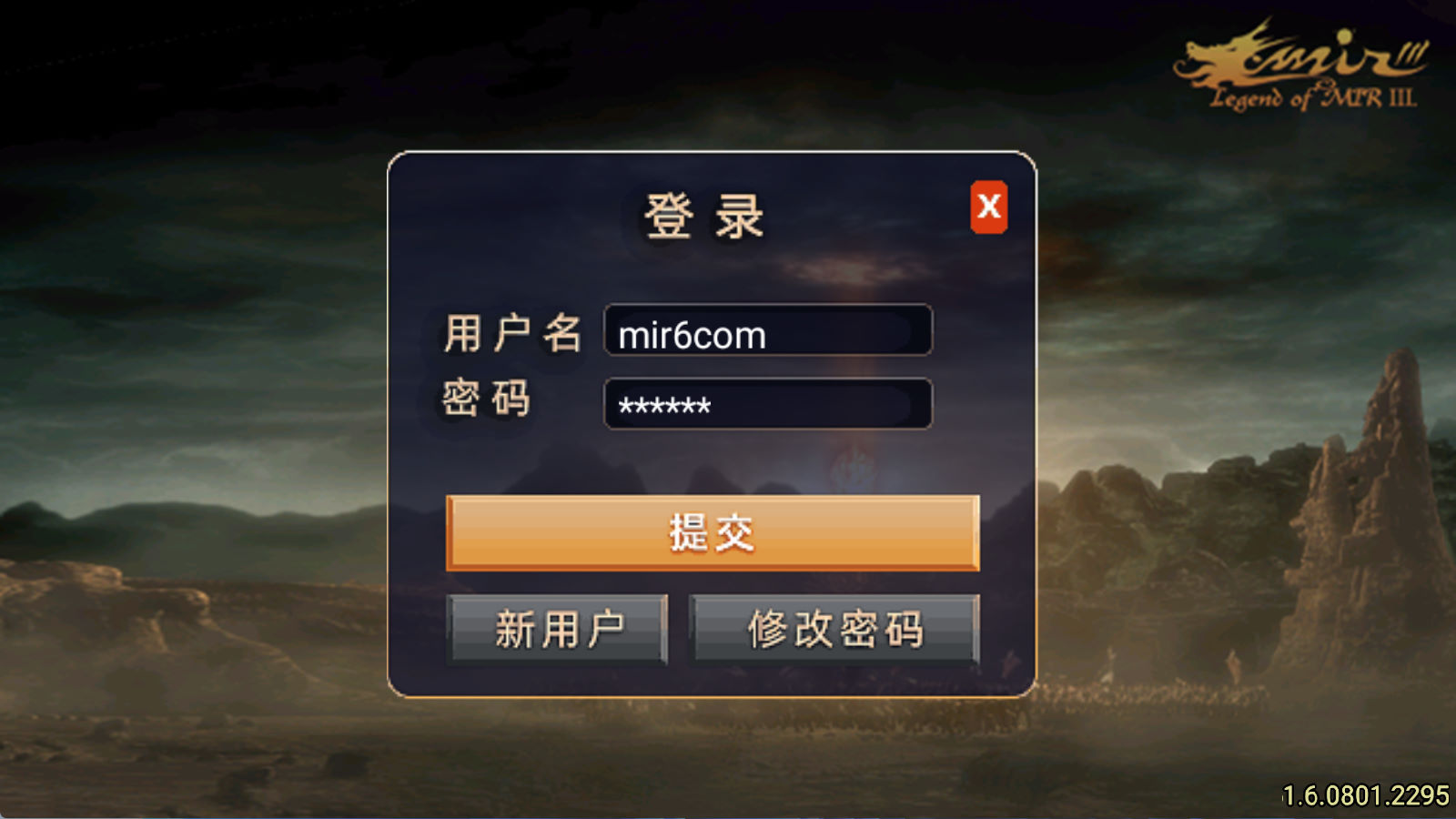Open 修改密码 change password option

click(834, 629)
